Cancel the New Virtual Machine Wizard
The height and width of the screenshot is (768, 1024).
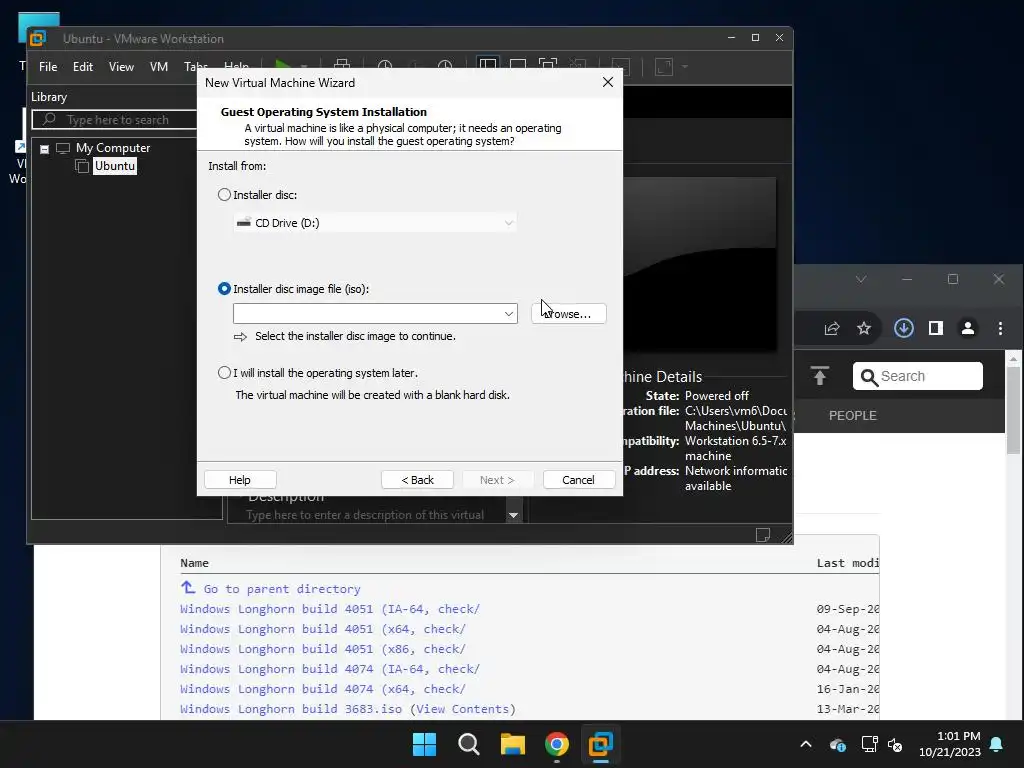click(579, 480)
